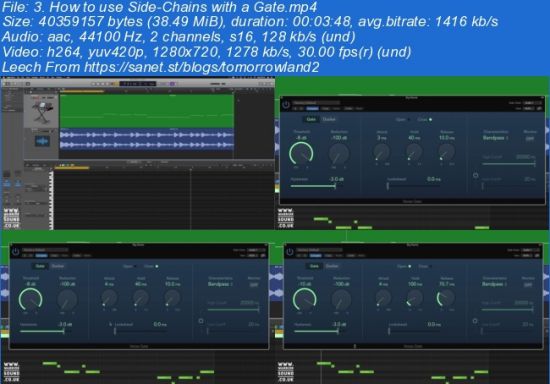
Task: Click Reduction knob on gate with 3 ms attack
Action: coord(339,154)
